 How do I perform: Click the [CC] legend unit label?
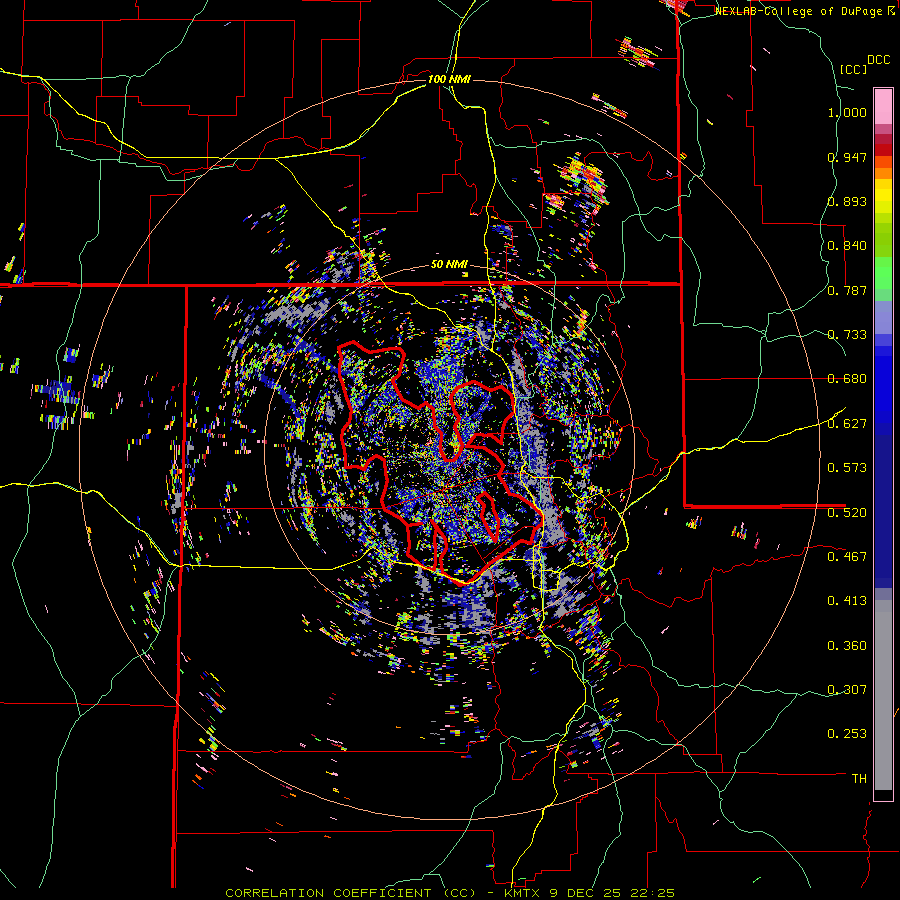[x=854, y=69]
